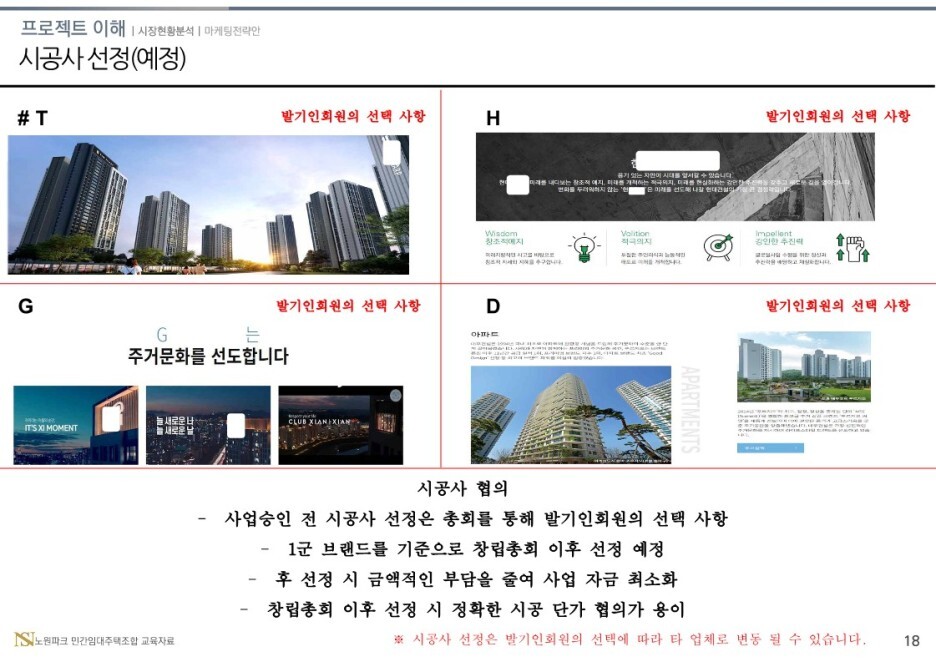The width and height of the screenshot is (936, 662).
Task: Click the slide title '시공사 선정(예정)'
Action: point(103,58)
